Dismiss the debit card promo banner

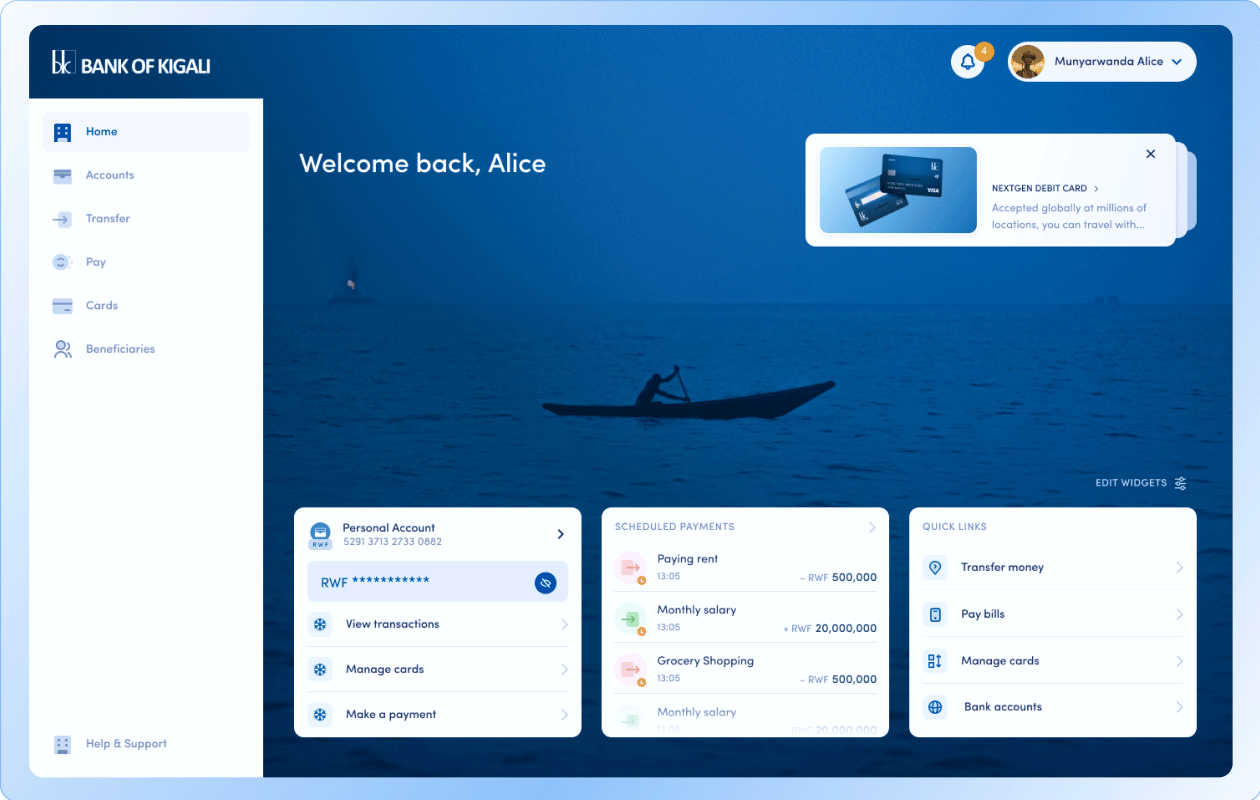(1150, 153)
